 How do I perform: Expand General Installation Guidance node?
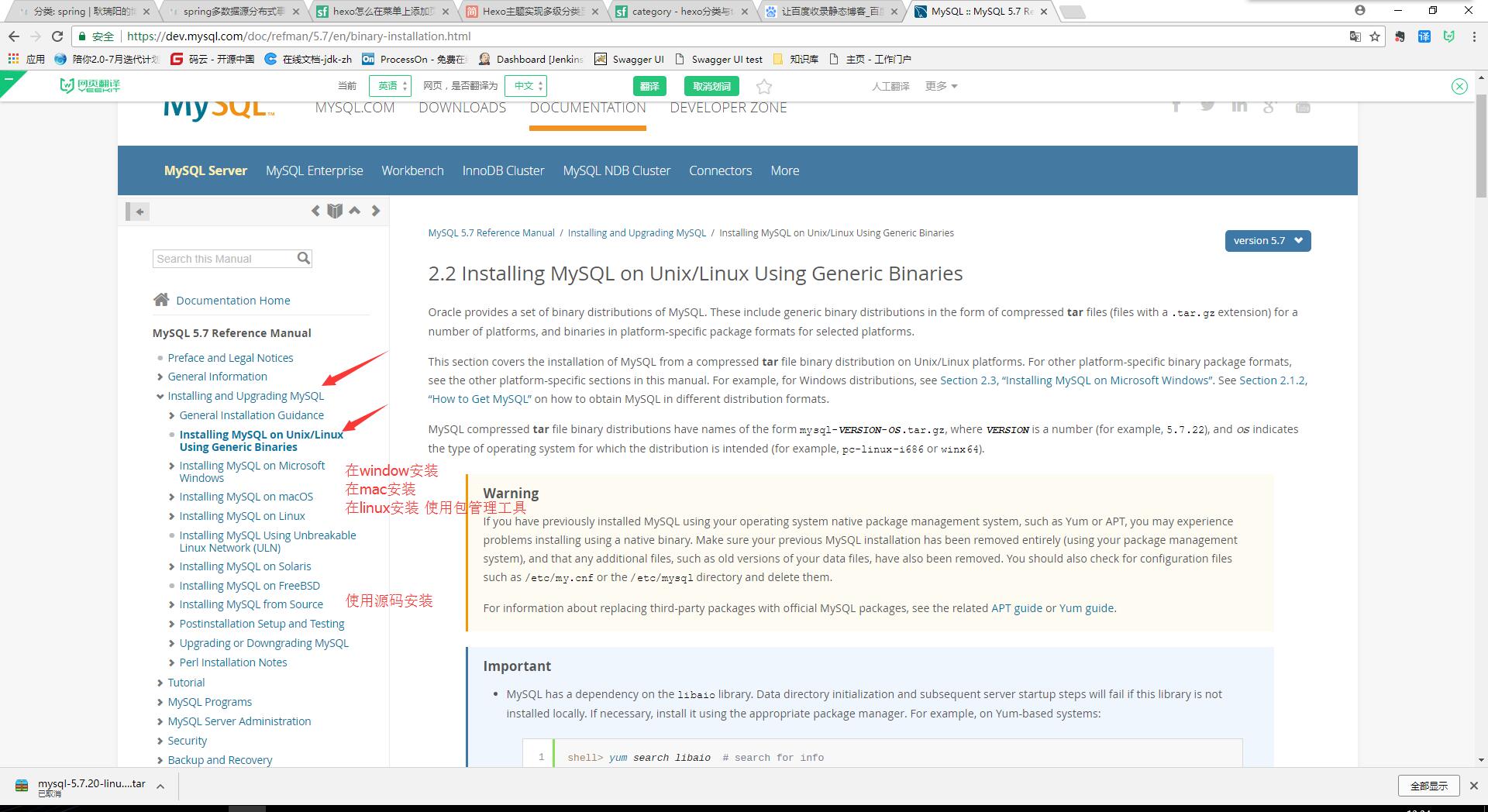(172, 416)
